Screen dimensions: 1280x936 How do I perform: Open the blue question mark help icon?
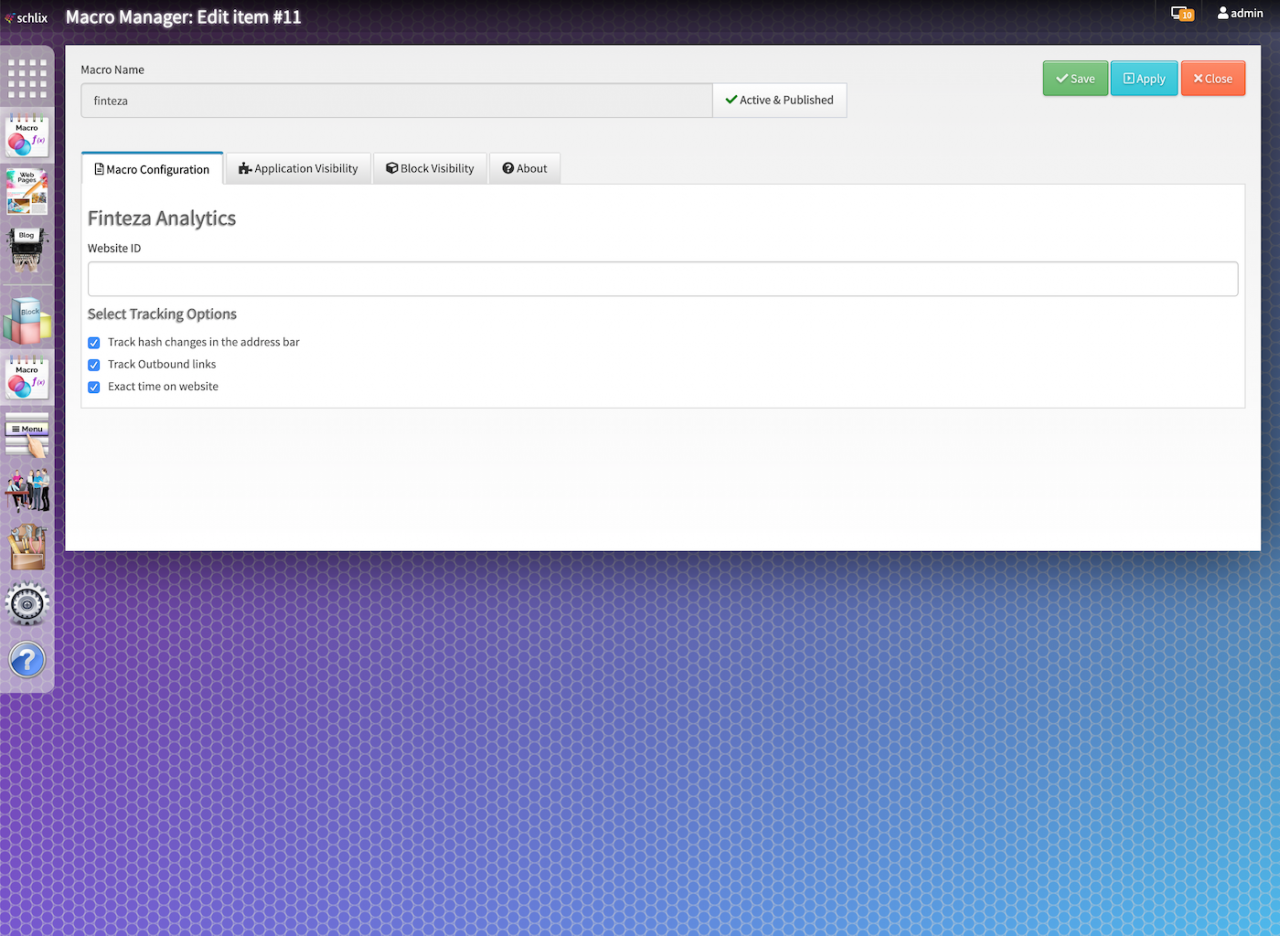27,660
